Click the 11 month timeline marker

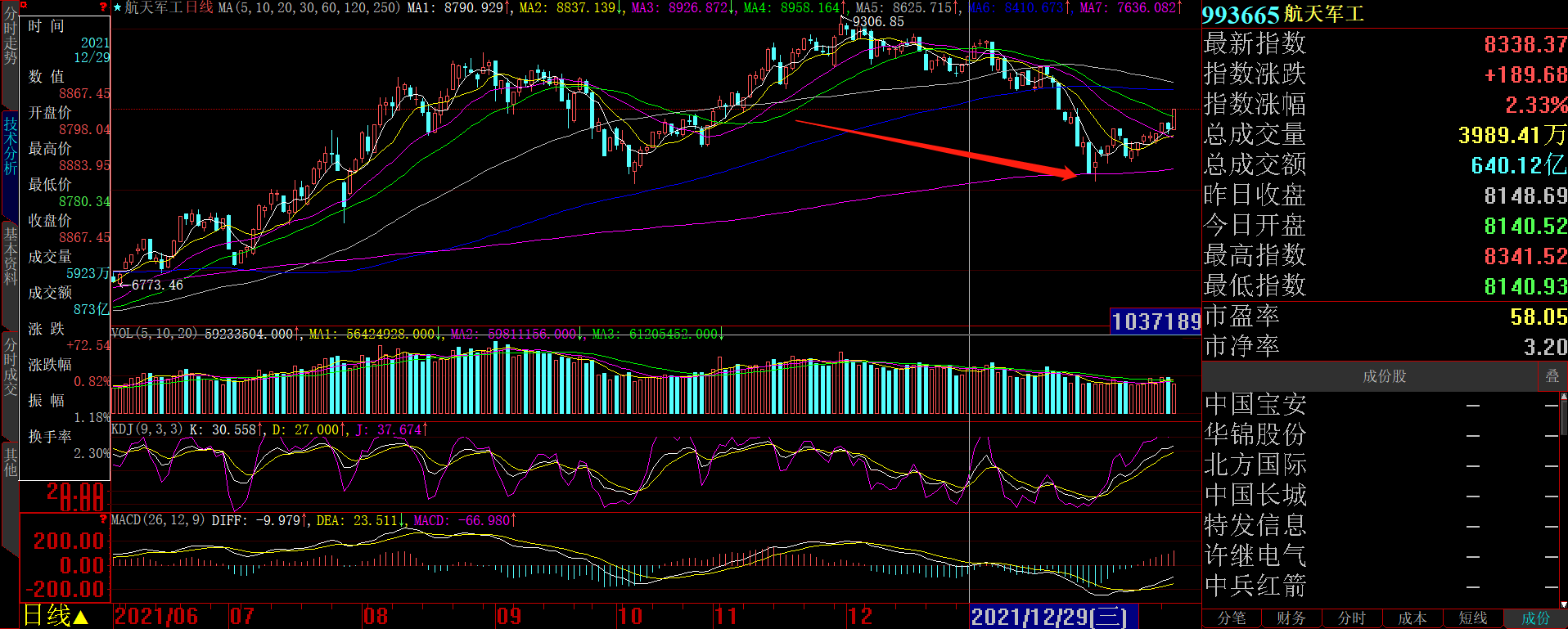pos(726,617)
